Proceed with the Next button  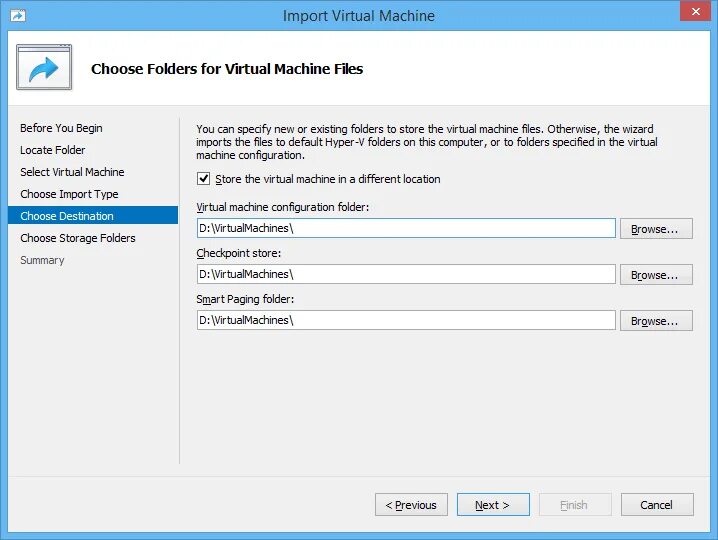point(493,505)
